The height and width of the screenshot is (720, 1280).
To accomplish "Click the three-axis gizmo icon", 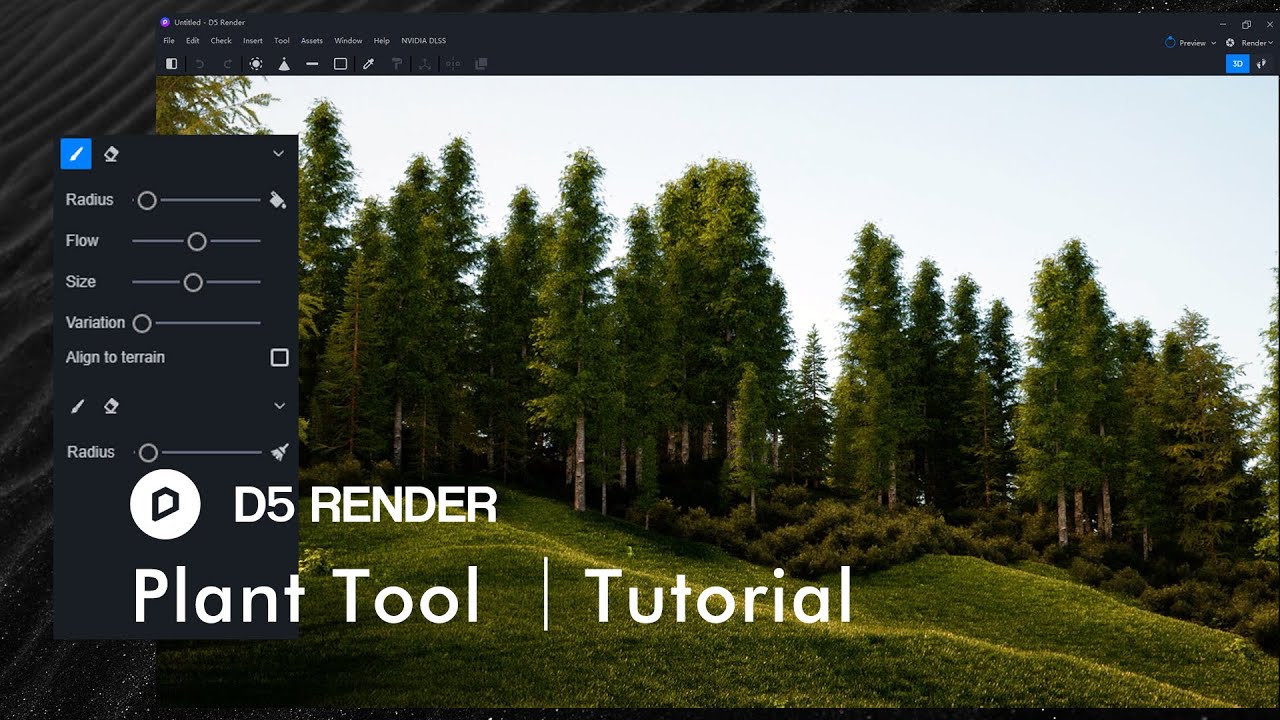I will (424, 64).
